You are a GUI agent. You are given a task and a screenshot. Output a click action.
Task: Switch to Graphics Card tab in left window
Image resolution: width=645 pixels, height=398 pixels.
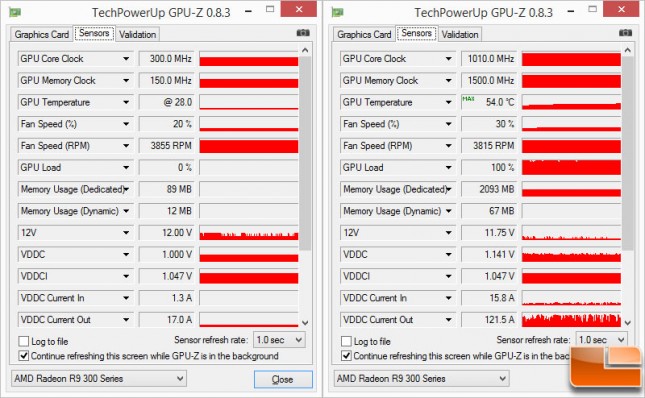tap(42, 35)
